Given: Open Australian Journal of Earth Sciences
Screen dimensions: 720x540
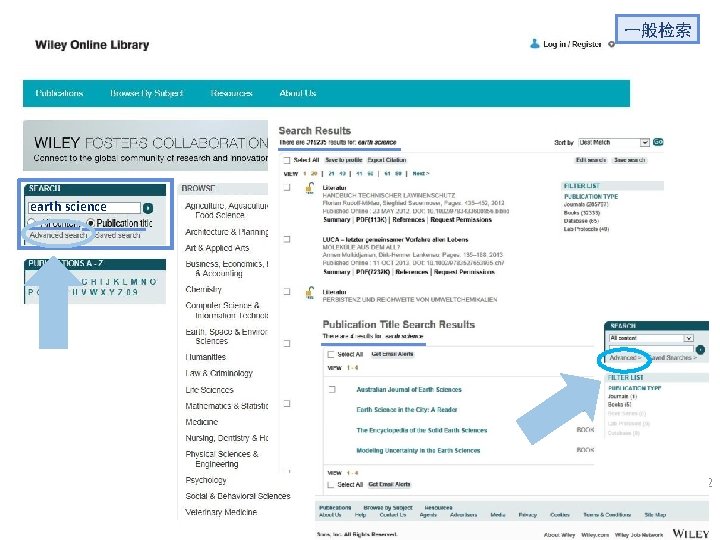Looking at the screenshot, I should coord(409,390).
